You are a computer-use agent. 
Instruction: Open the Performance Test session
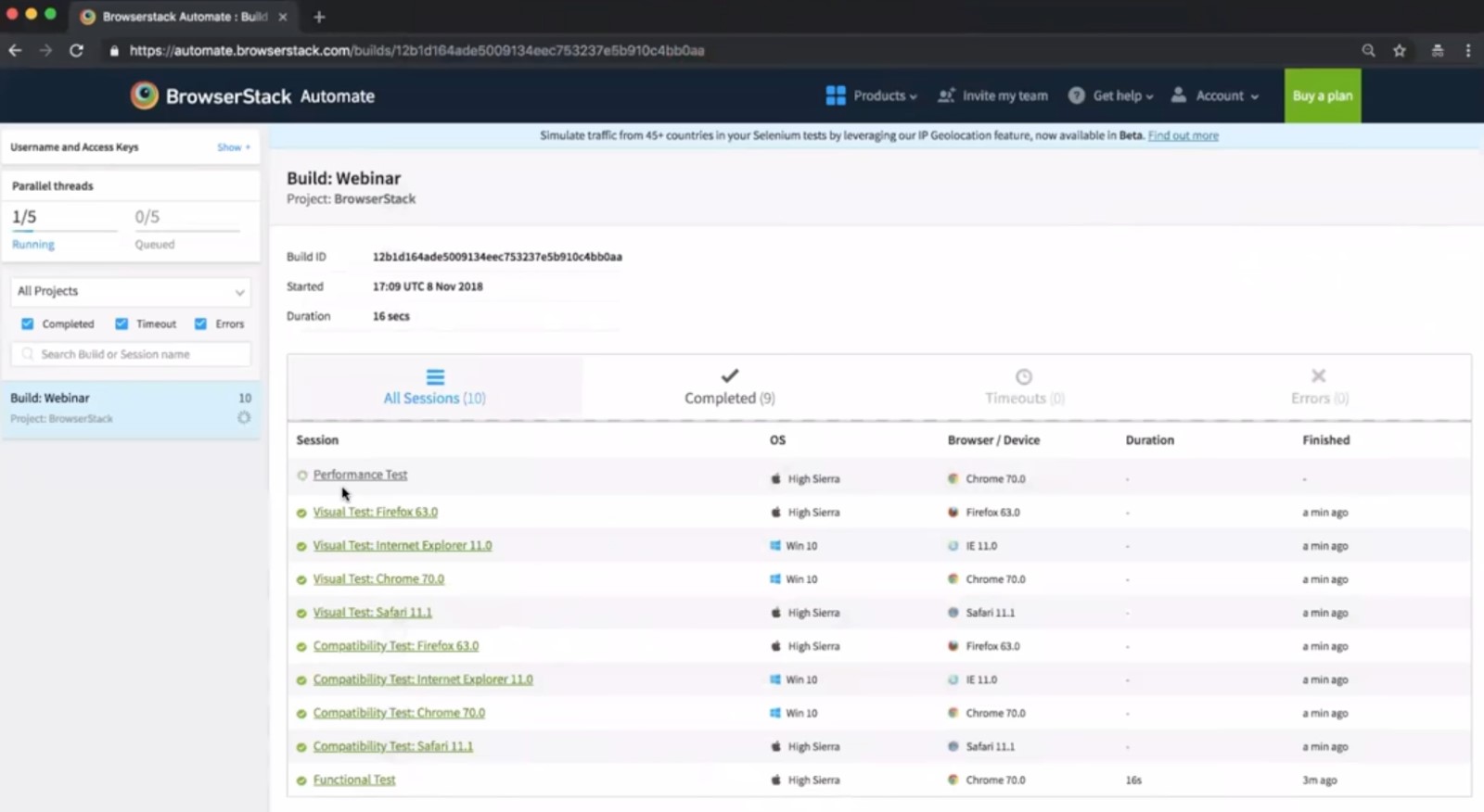(x=360, y=475)
